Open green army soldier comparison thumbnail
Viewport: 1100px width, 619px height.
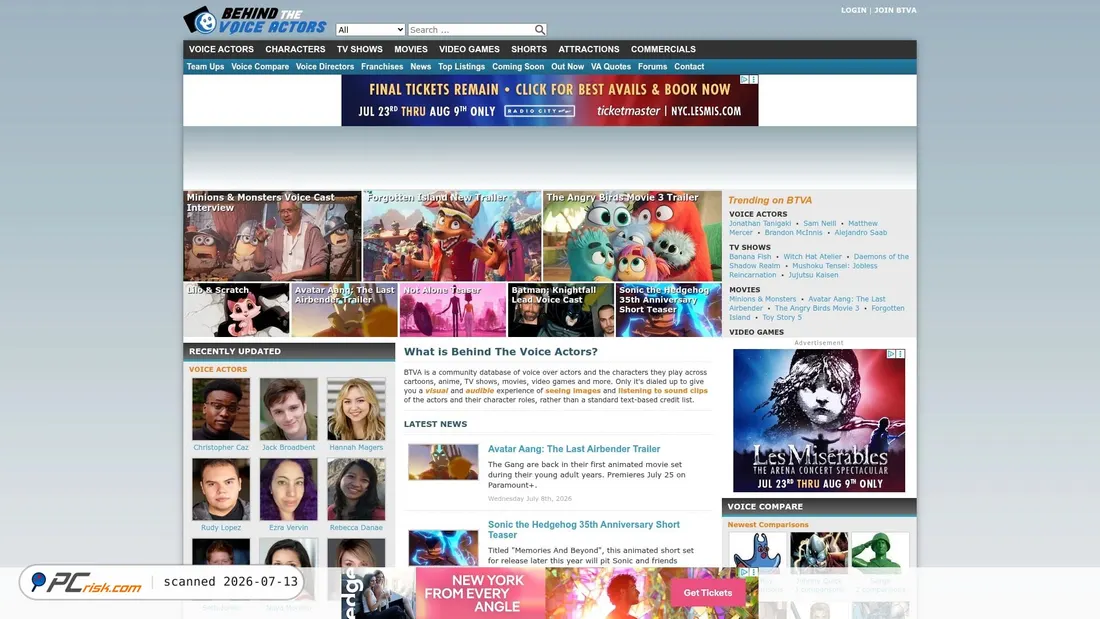(880, 552)
